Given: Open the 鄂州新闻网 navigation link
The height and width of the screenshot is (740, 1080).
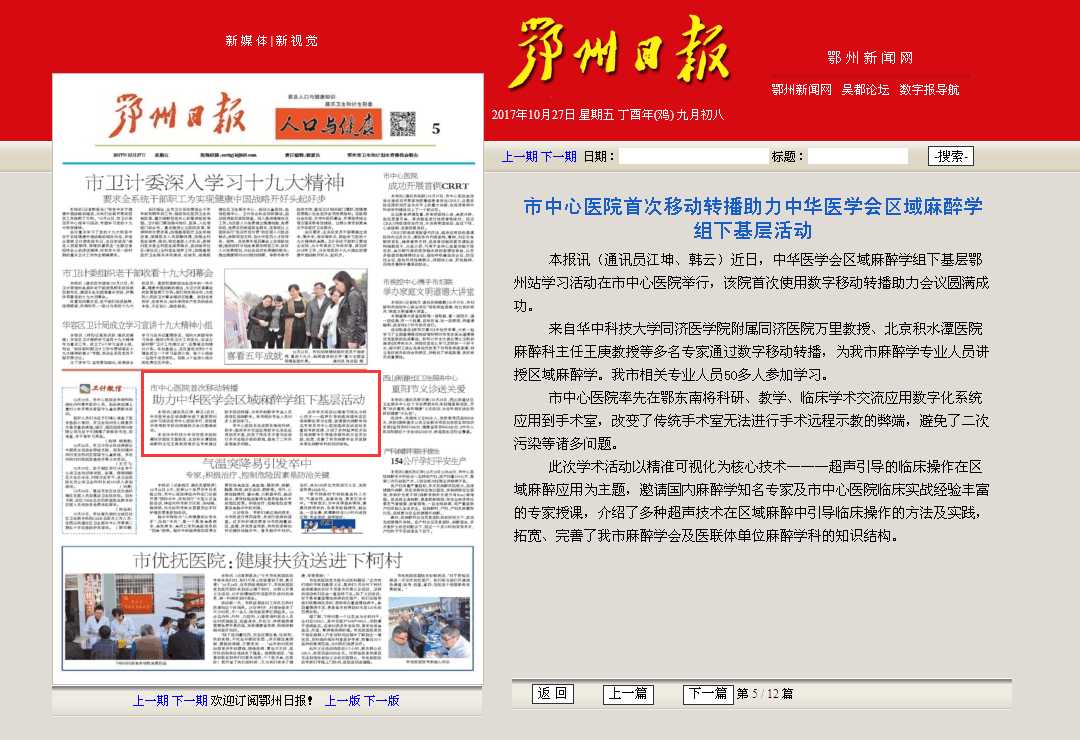Looking at the screenshot, I should pos(801,90).
